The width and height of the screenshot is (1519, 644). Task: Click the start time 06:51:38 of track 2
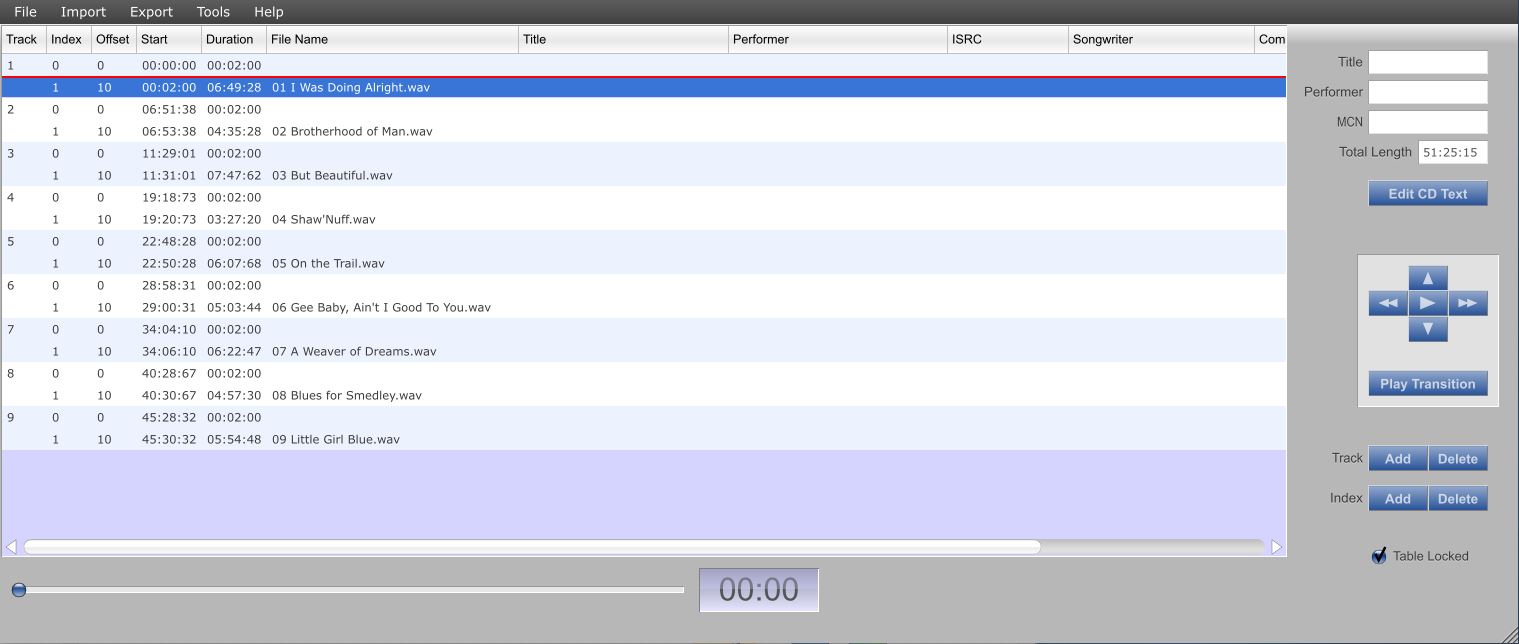click(x=169, y=109)
